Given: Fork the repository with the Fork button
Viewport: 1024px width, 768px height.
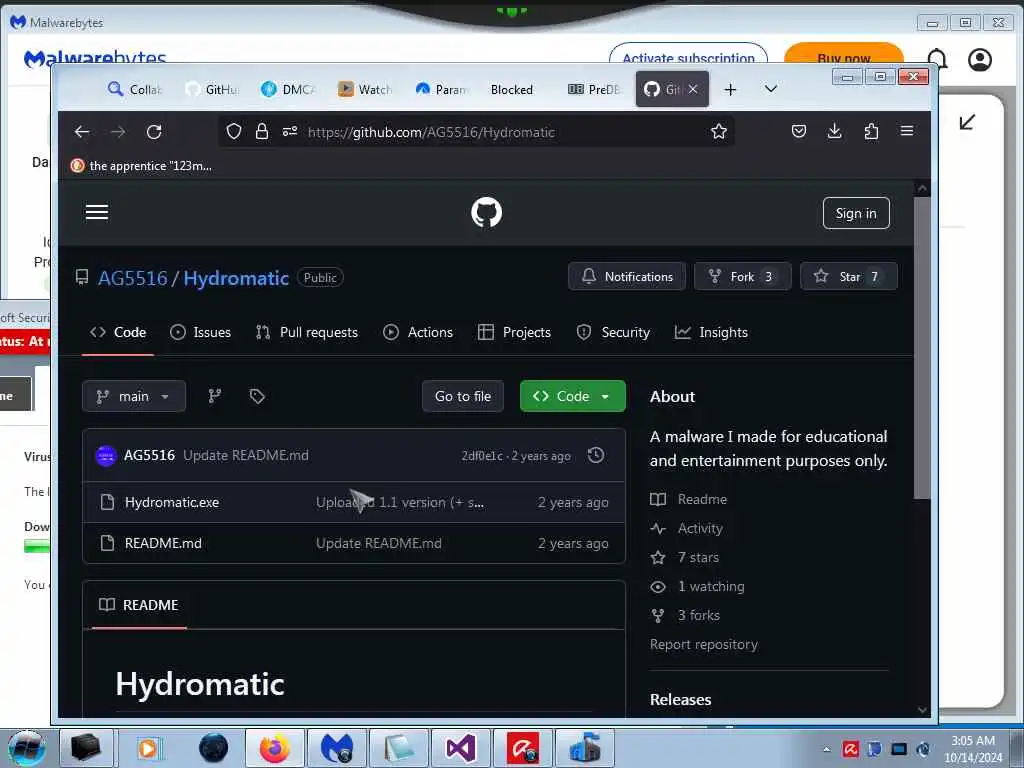Looking at the screenshot, I should click(742, 276).
